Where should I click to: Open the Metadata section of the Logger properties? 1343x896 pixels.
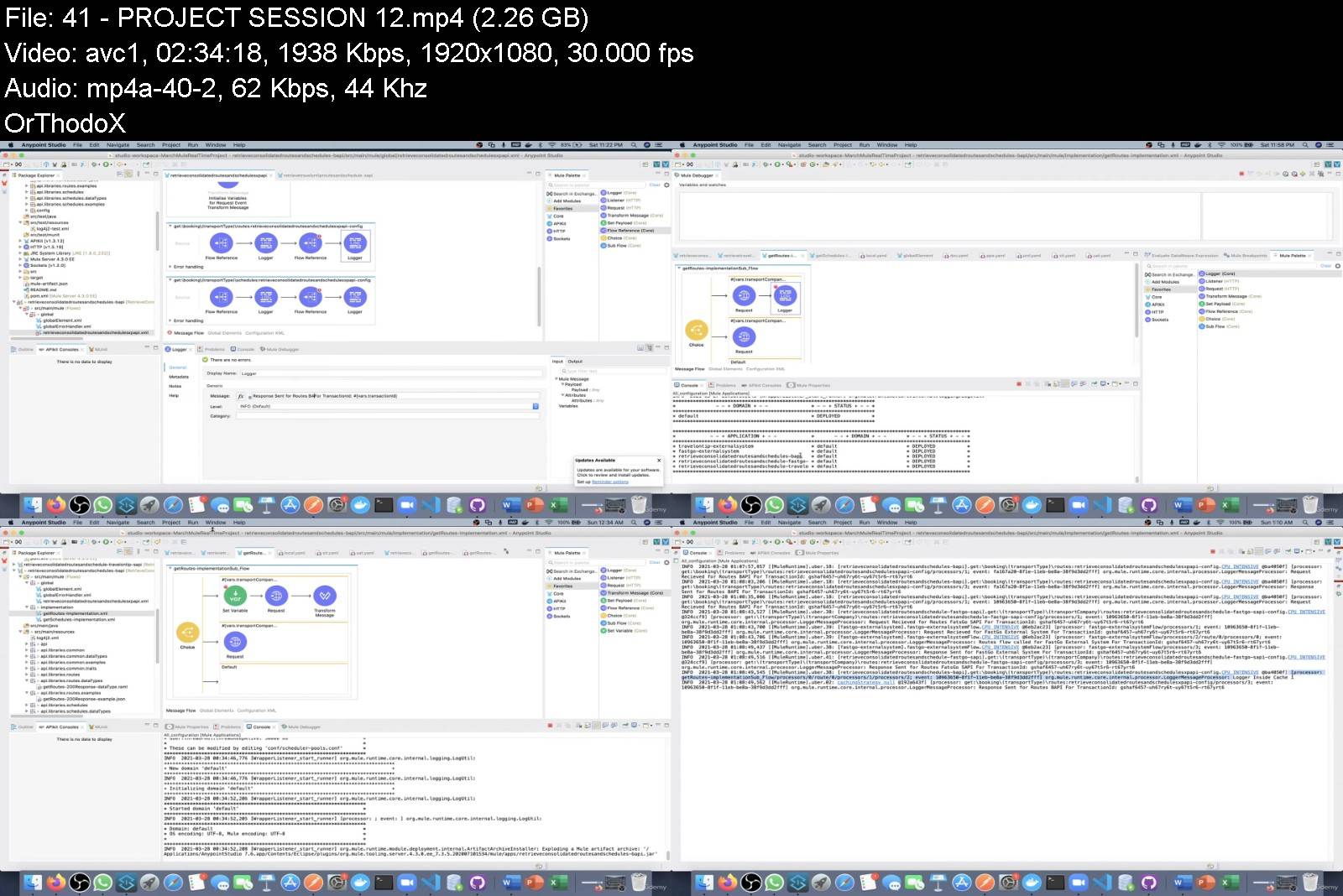point(178,377)
